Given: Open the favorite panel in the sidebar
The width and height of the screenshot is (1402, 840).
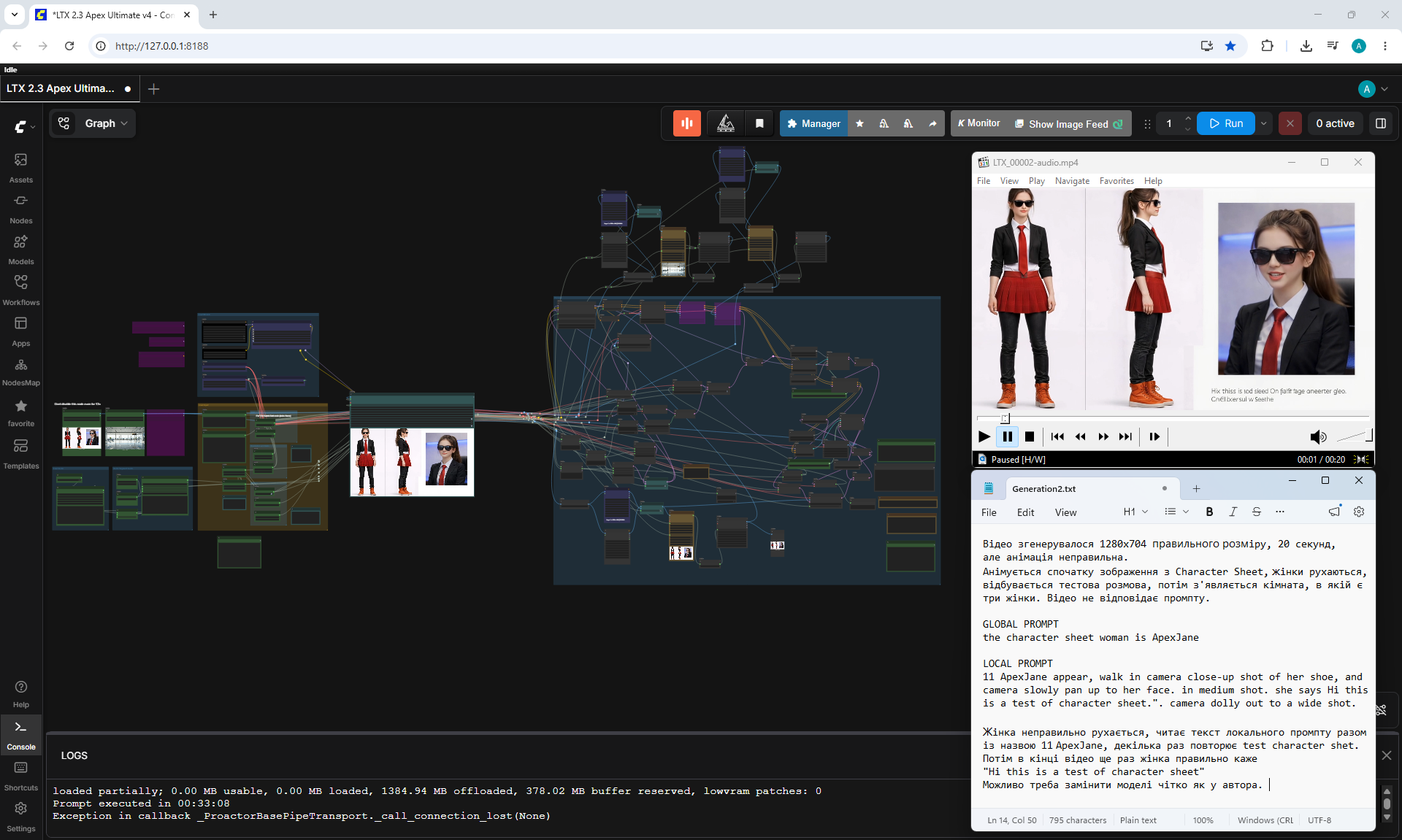Looking at the screenshot, I should (x=21, y=412).
